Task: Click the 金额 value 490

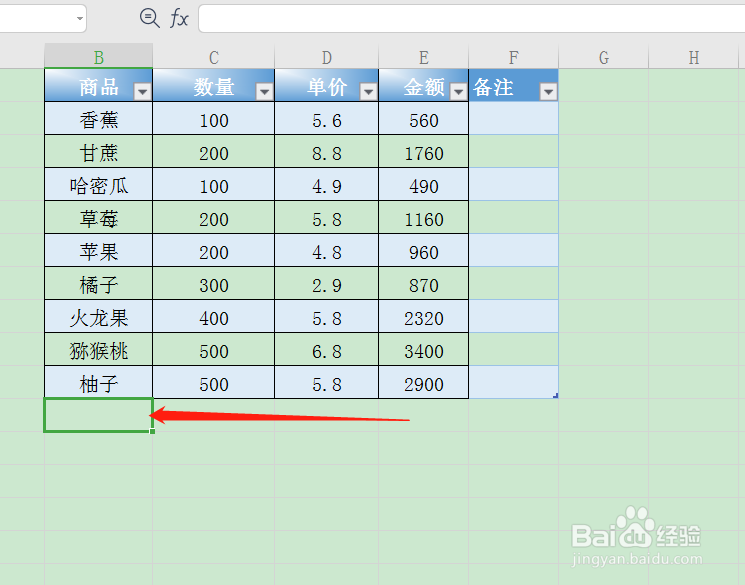Action: pos(423,184)
